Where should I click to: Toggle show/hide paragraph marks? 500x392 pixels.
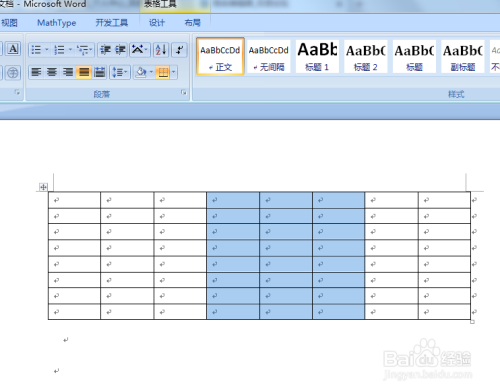(x=180, y=50)
